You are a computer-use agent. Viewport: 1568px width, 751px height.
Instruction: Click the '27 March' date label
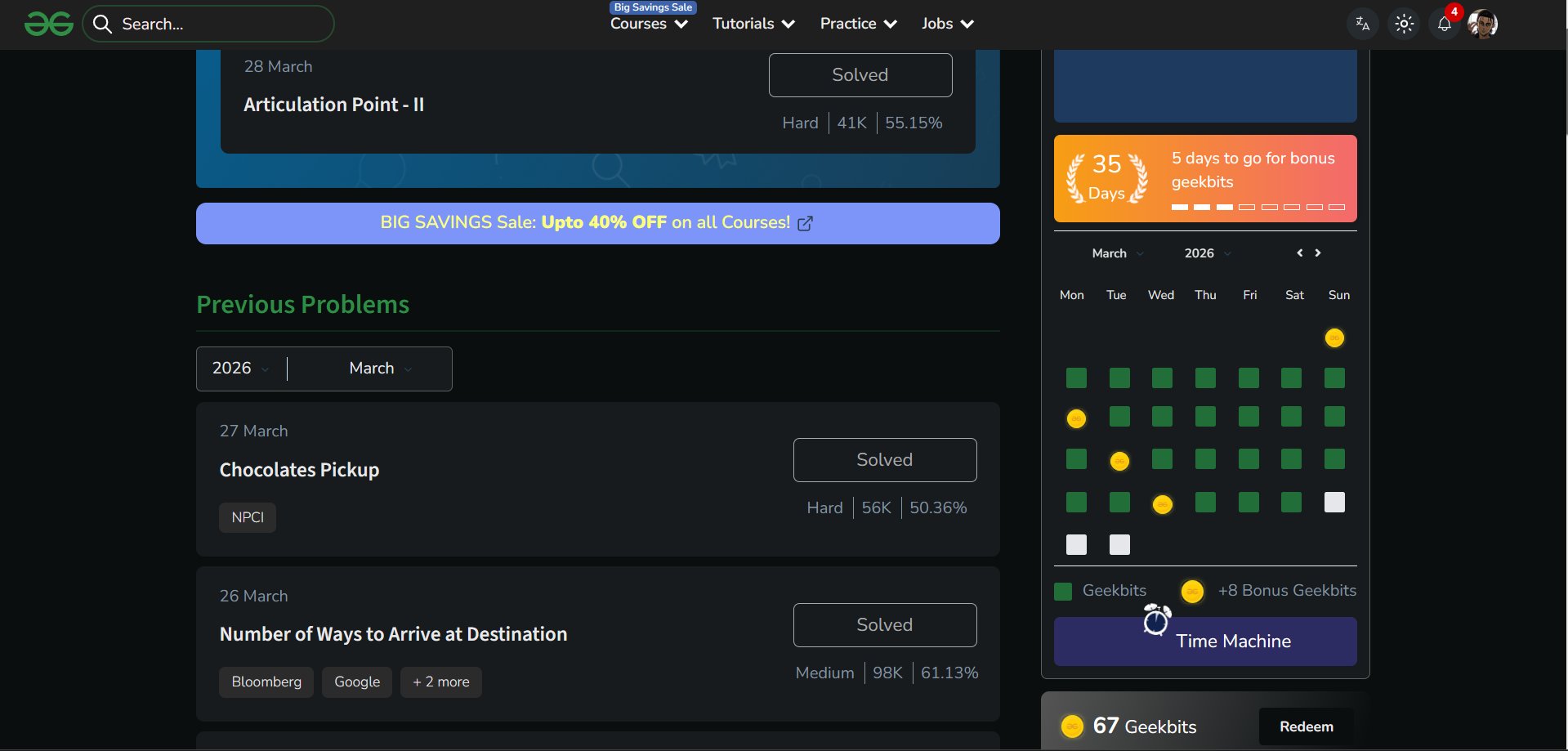[x=253, y=431]
